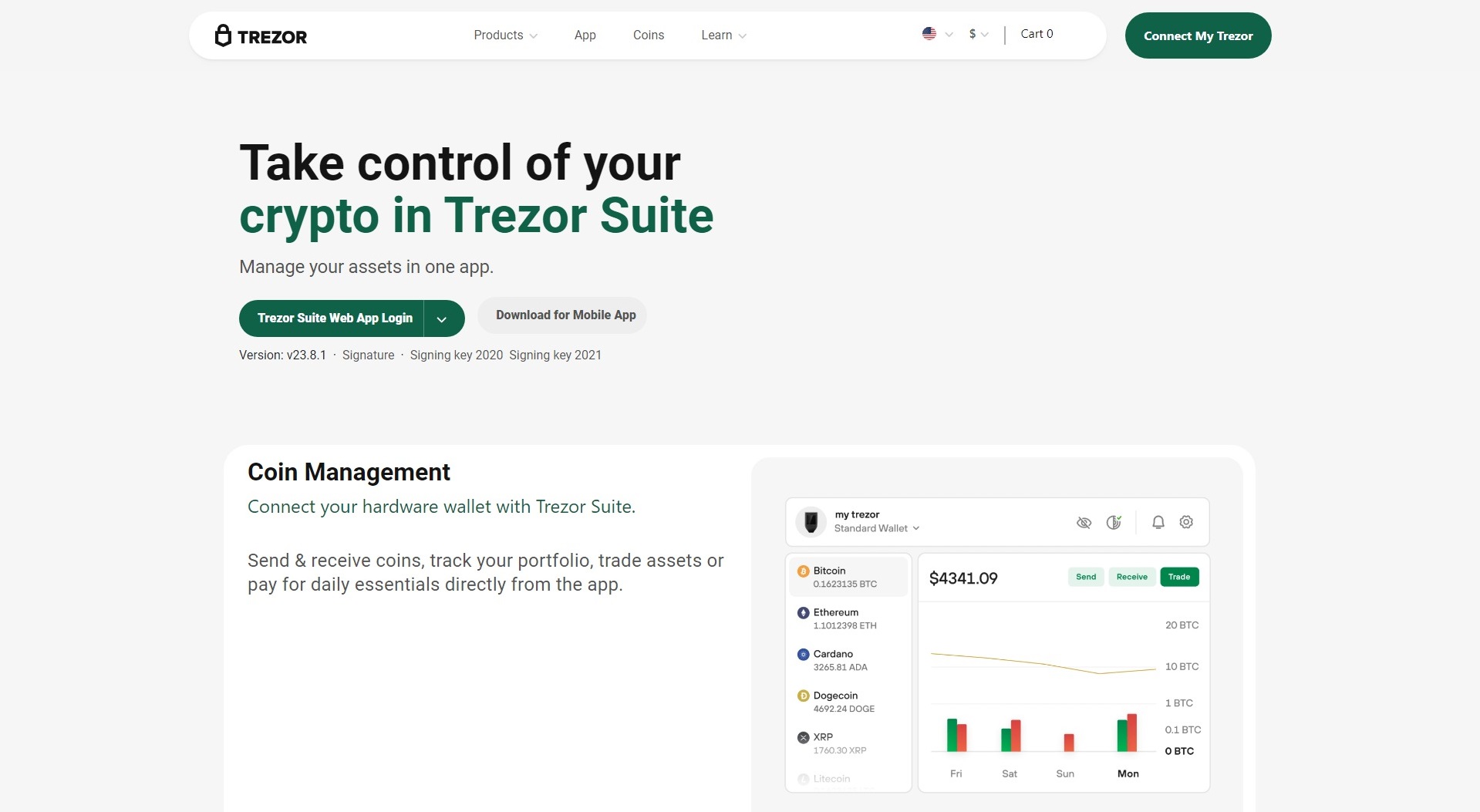Click the 20 BTC axis label
The width and height of the screenshot is (1480, 812).
pyautogui.click(x=1182, y=625)
